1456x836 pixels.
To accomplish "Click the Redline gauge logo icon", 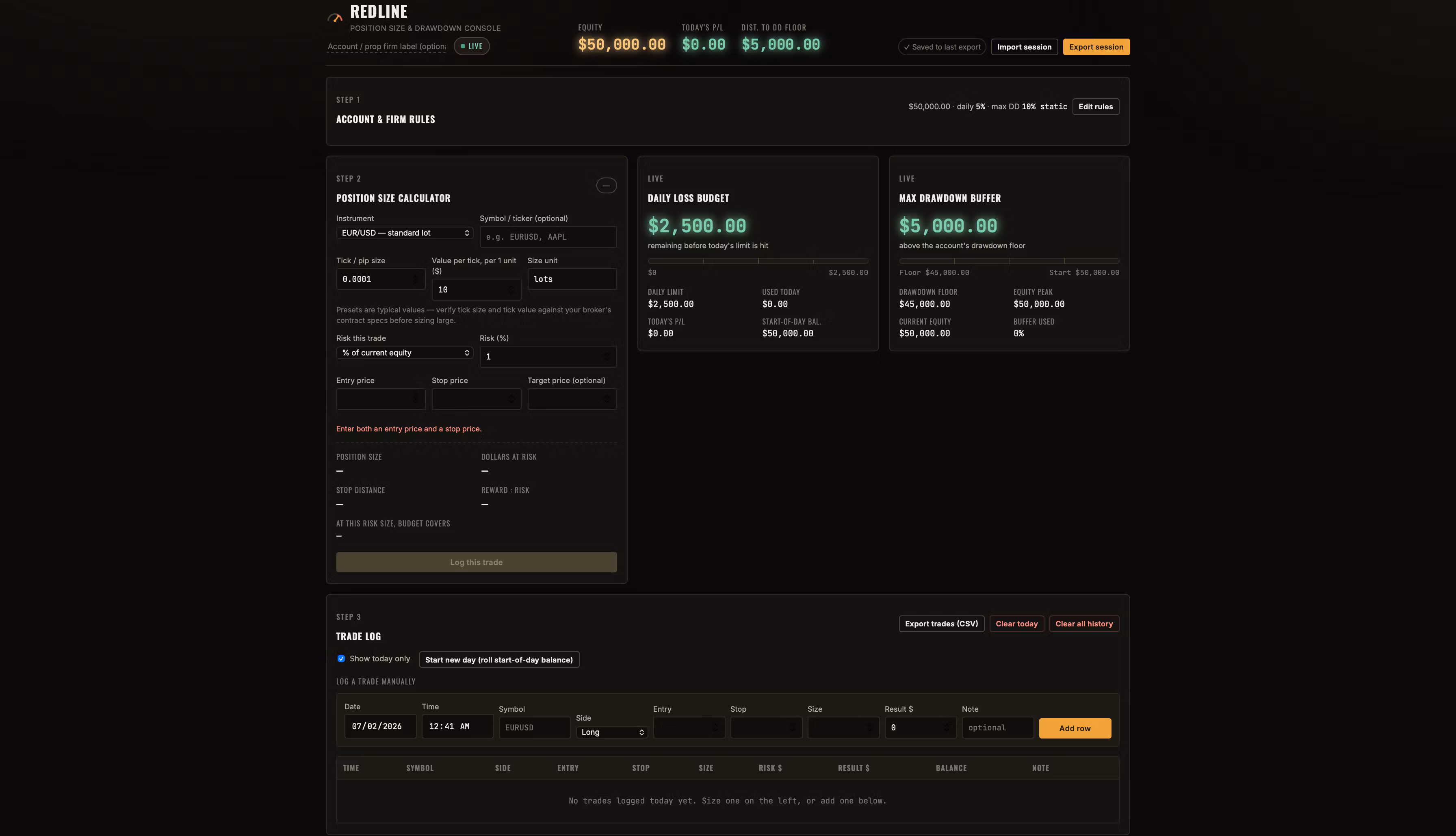I will click(x=335, y=17).
